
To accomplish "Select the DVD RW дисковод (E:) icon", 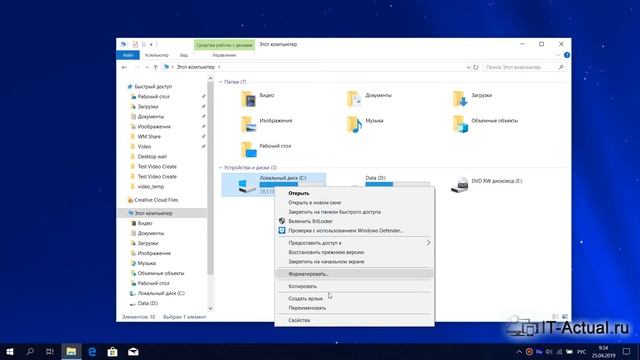I will (x=460, y=185).
